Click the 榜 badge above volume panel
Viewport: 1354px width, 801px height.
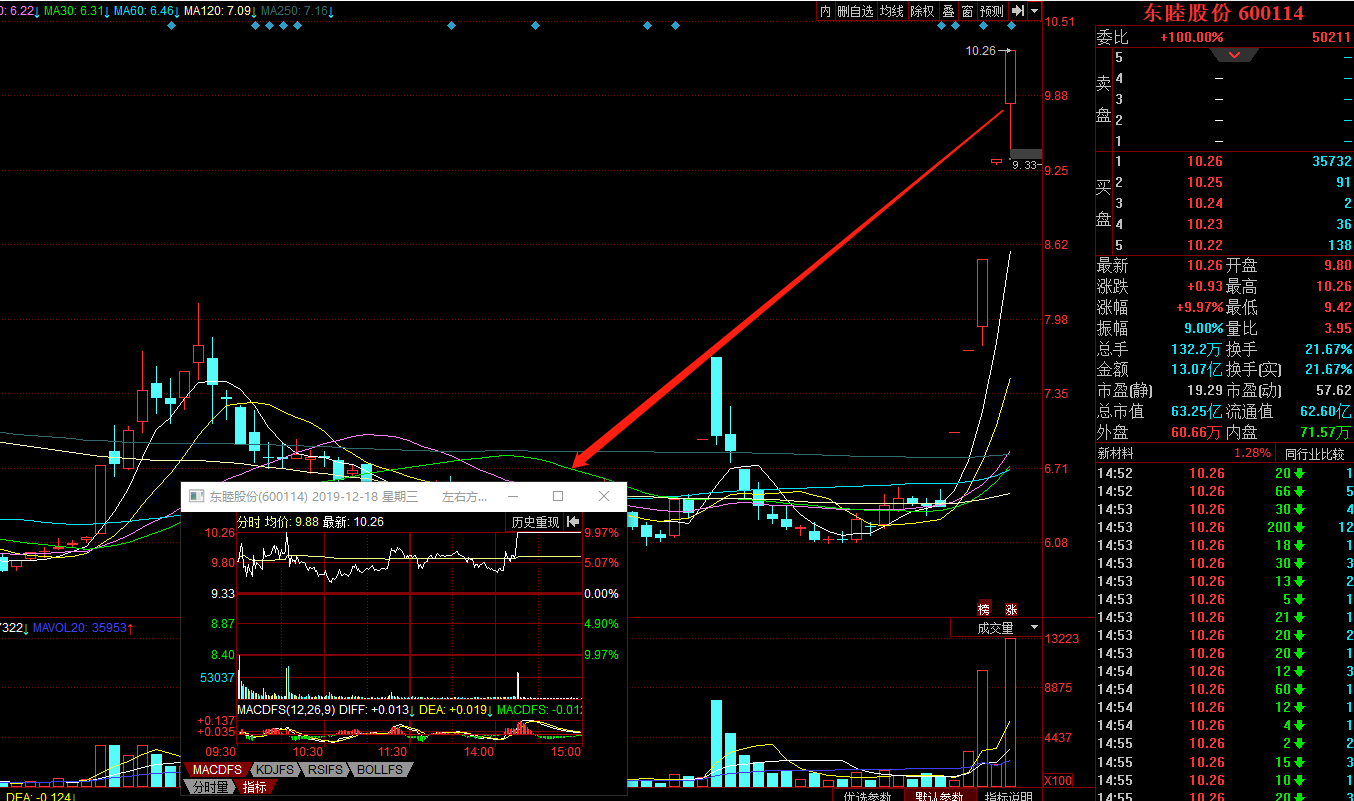[x=984, y=609]
